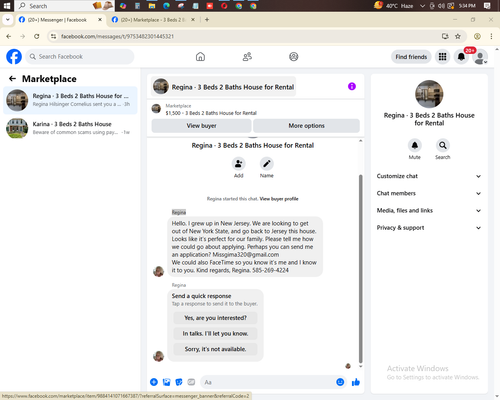The height and width of the screenshot is (400, 500).
Task: Open more actions plus icon in composer
Action: 154,382
